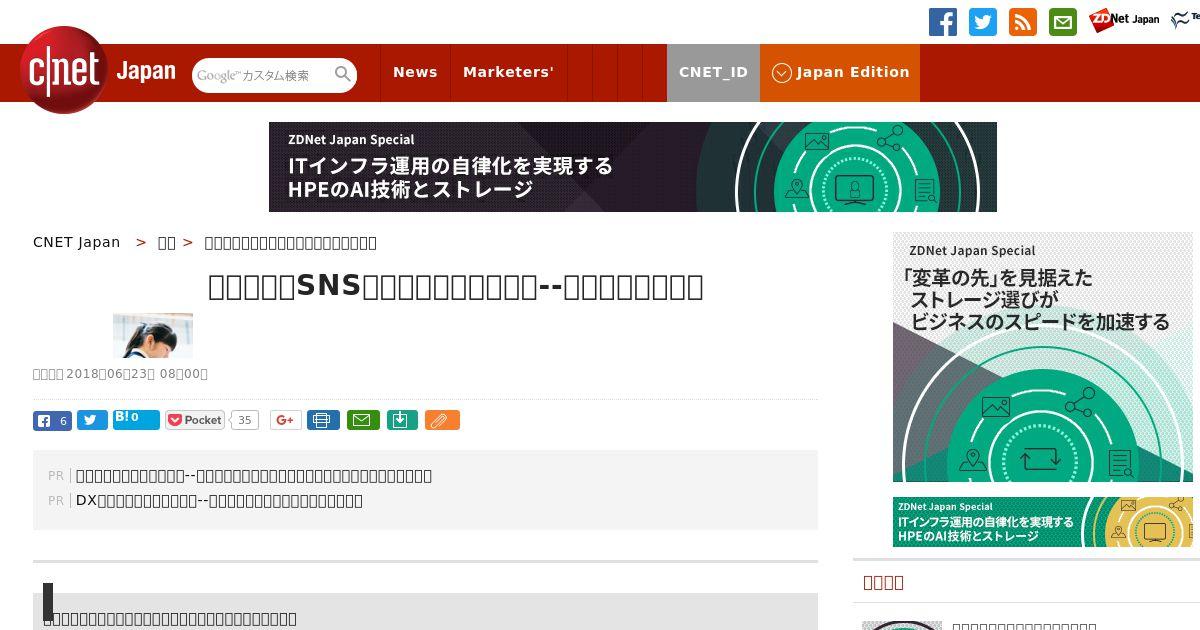Image resolution: width=1200 pixels, height=630 pixels.
Task: Open the article author thumbnail photo
Action: tap(153, 335)
